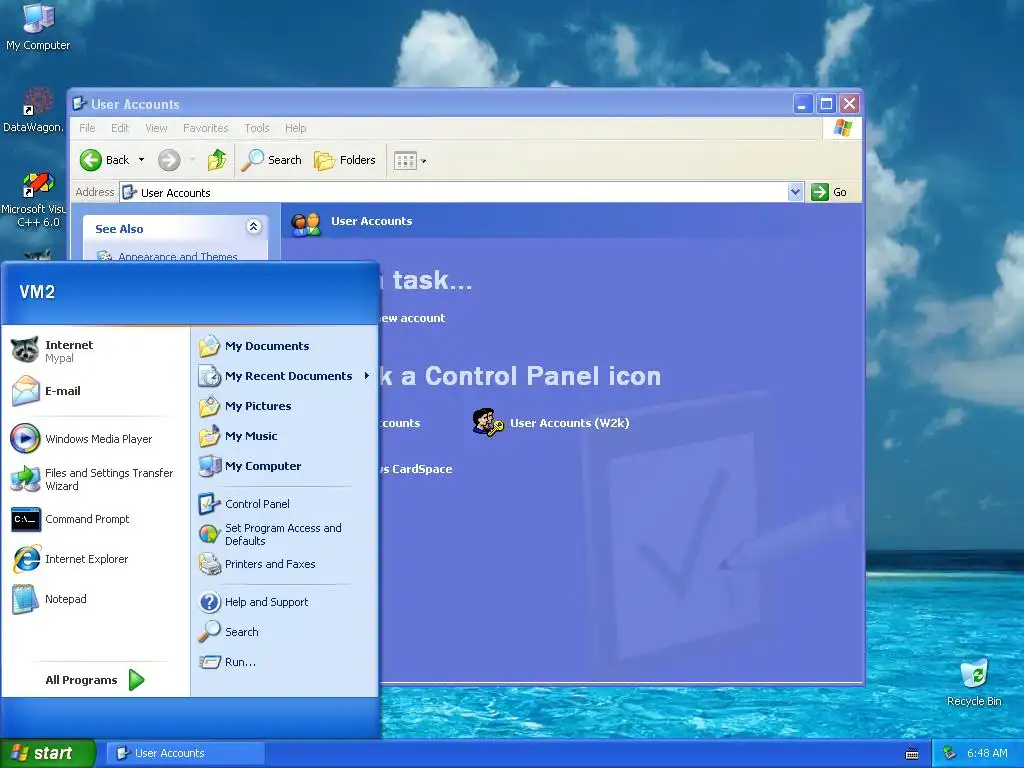This screenshot has width=1024, height=768.
Task: Open the Favorites menu
Action: pos(206,128)
